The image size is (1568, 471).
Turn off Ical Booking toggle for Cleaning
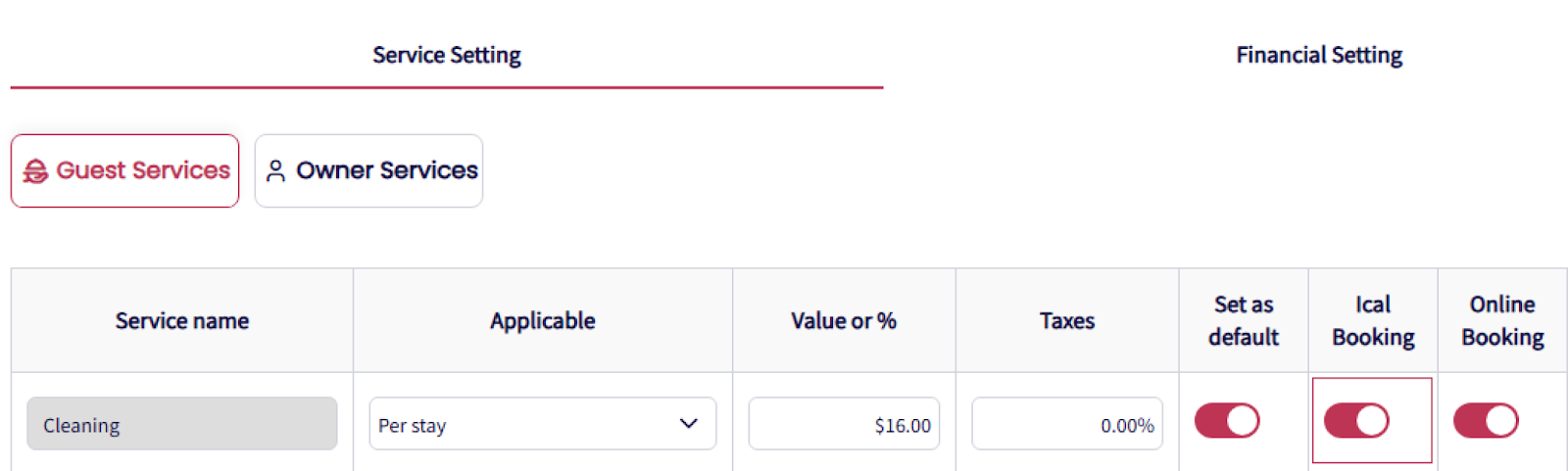click(1355, 421)
